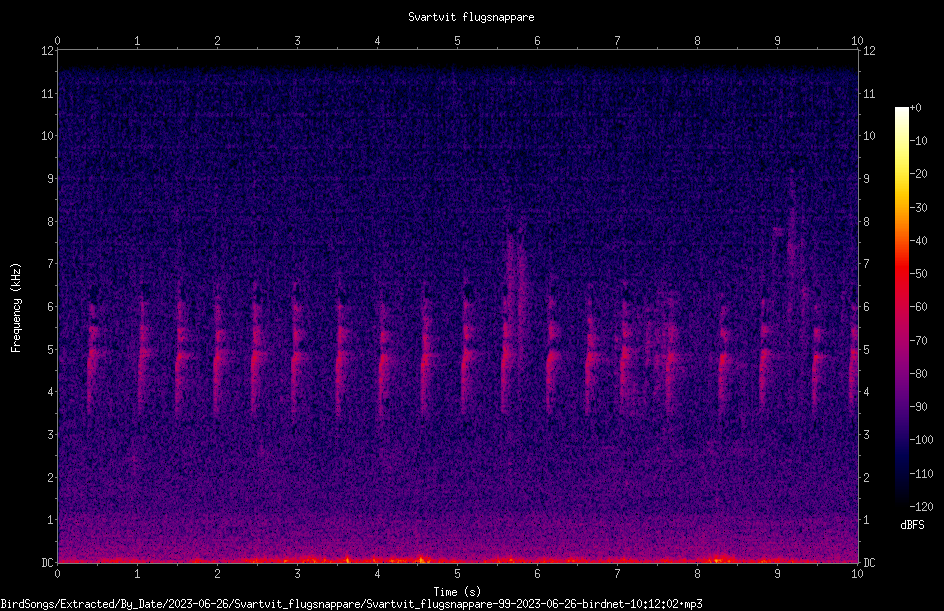Image resolution: width=944 pixels, height=611 pixels.
Task: Click the '5' tick on the bottom time axis
Action: point(458,574)
